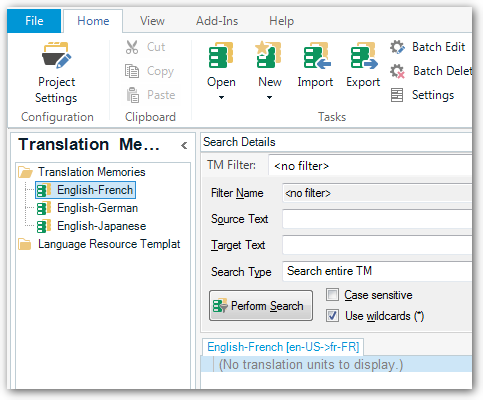This screenshot has width=483, height=400.
Task: Open the Search Type combo box
Action: click(x=377, y=271)
